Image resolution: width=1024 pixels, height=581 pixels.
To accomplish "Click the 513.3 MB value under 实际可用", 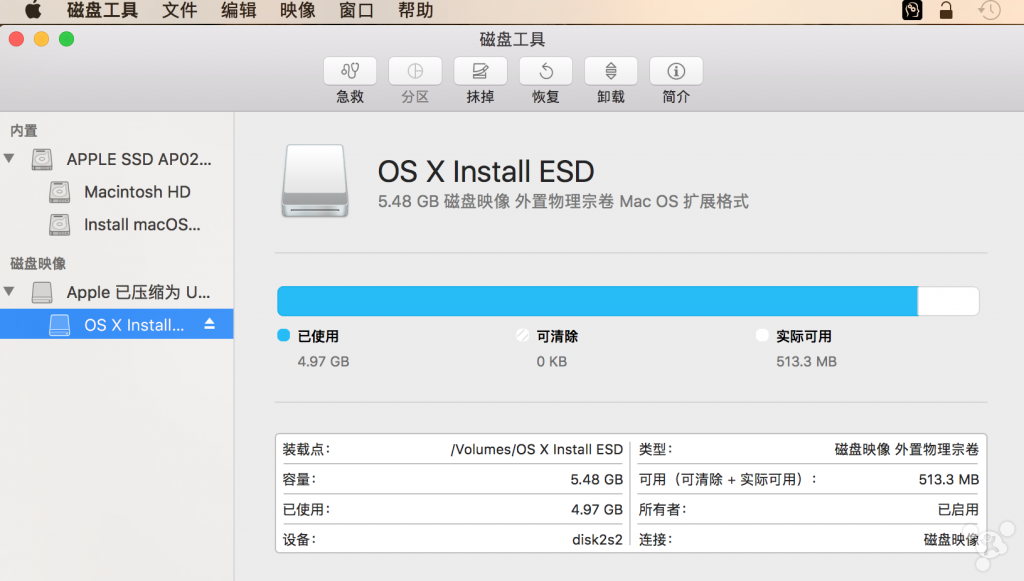I will (x=807, y=362).
